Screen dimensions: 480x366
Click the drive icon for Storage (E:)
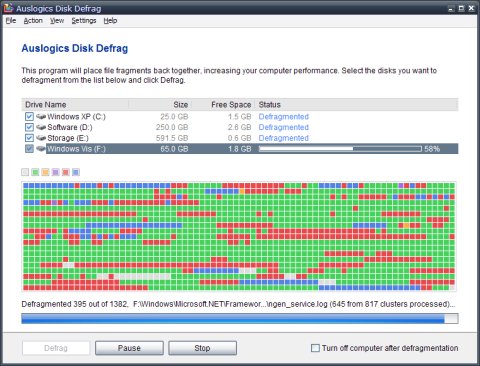click(41, 138)
